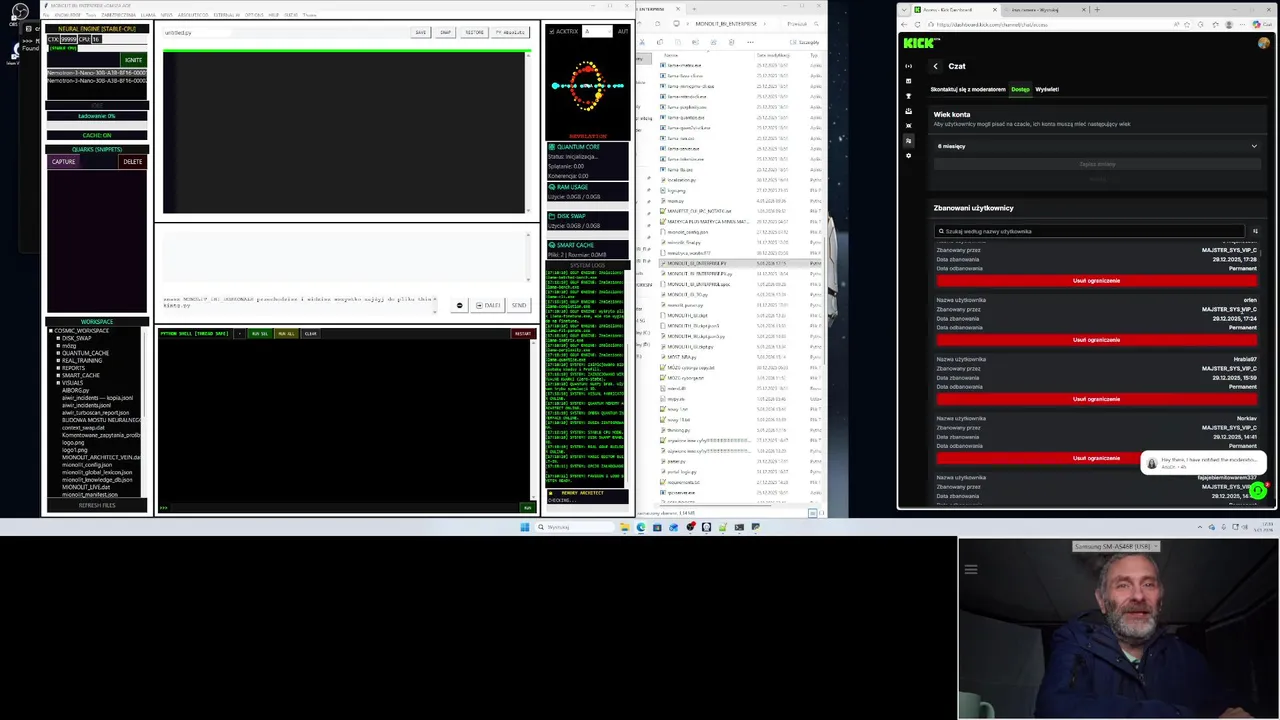The image size is (1280, 720).
Task: Click CLEAR in the Python shell toolbar
Action: 311,334
